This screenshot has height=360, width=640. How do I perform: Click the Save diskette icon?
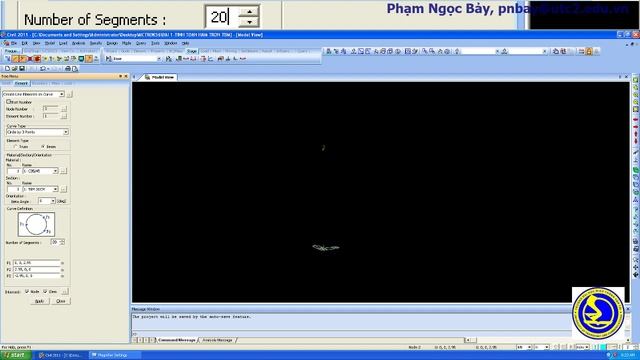pyautogui.click(x=22, y=69)
